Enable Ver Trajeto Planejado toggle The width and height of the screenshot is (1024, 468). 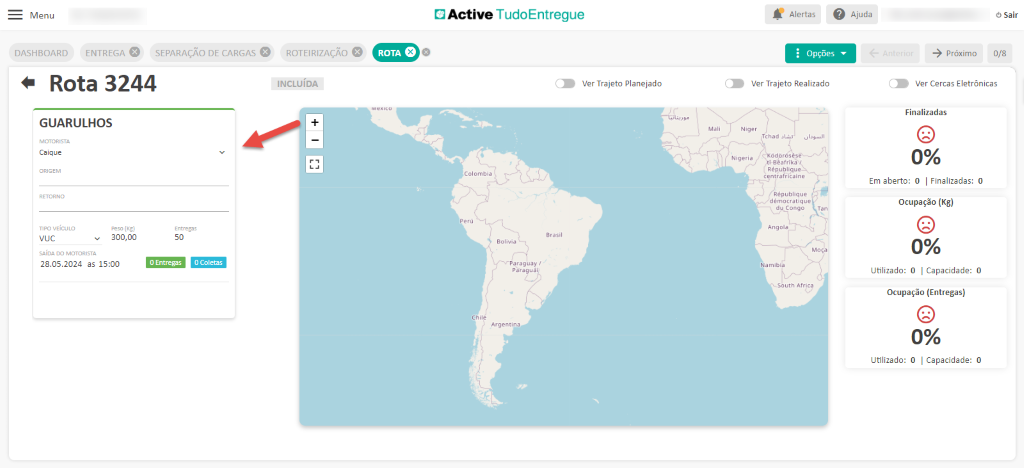click(565, 84)
